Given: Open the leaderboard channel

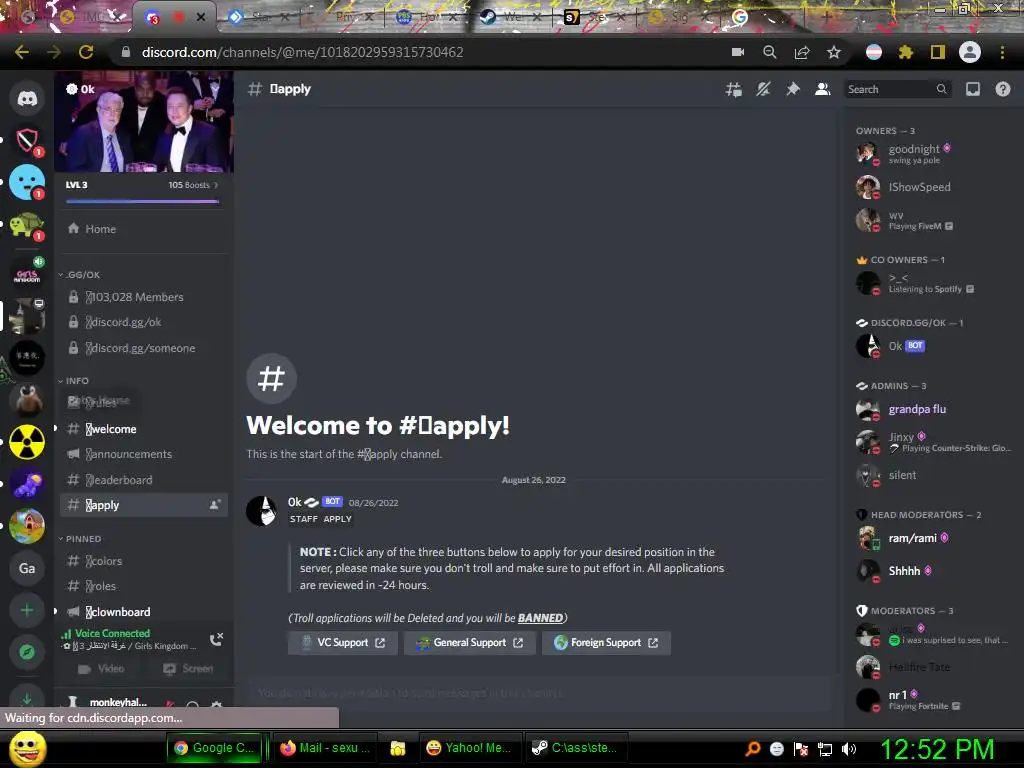Looking at the screenshot, I should pyautogui.click(x=144, y=480).
